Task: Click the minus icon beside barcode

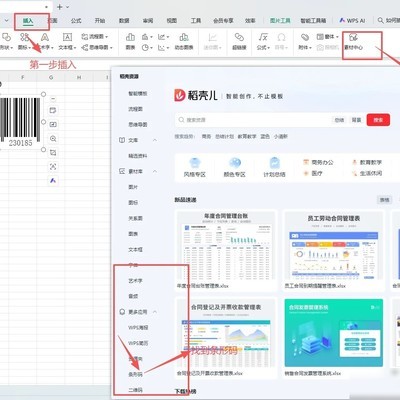Action: (53, 99)
